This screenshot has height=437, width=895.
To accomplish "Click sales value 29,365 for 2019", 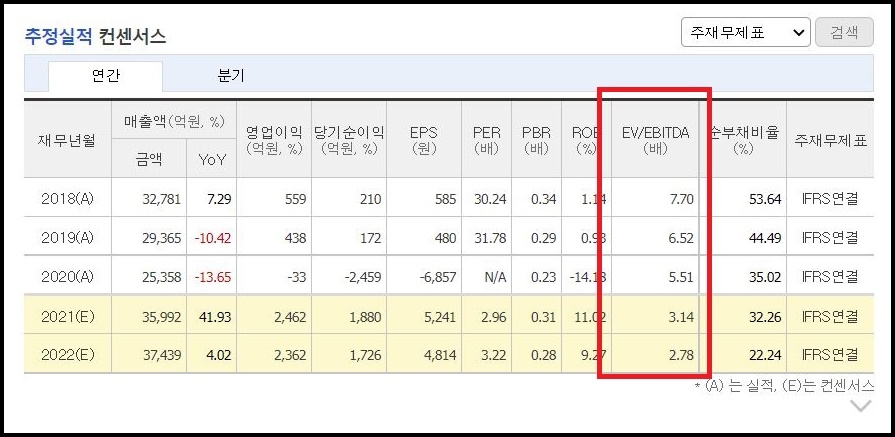I will 162,238.
